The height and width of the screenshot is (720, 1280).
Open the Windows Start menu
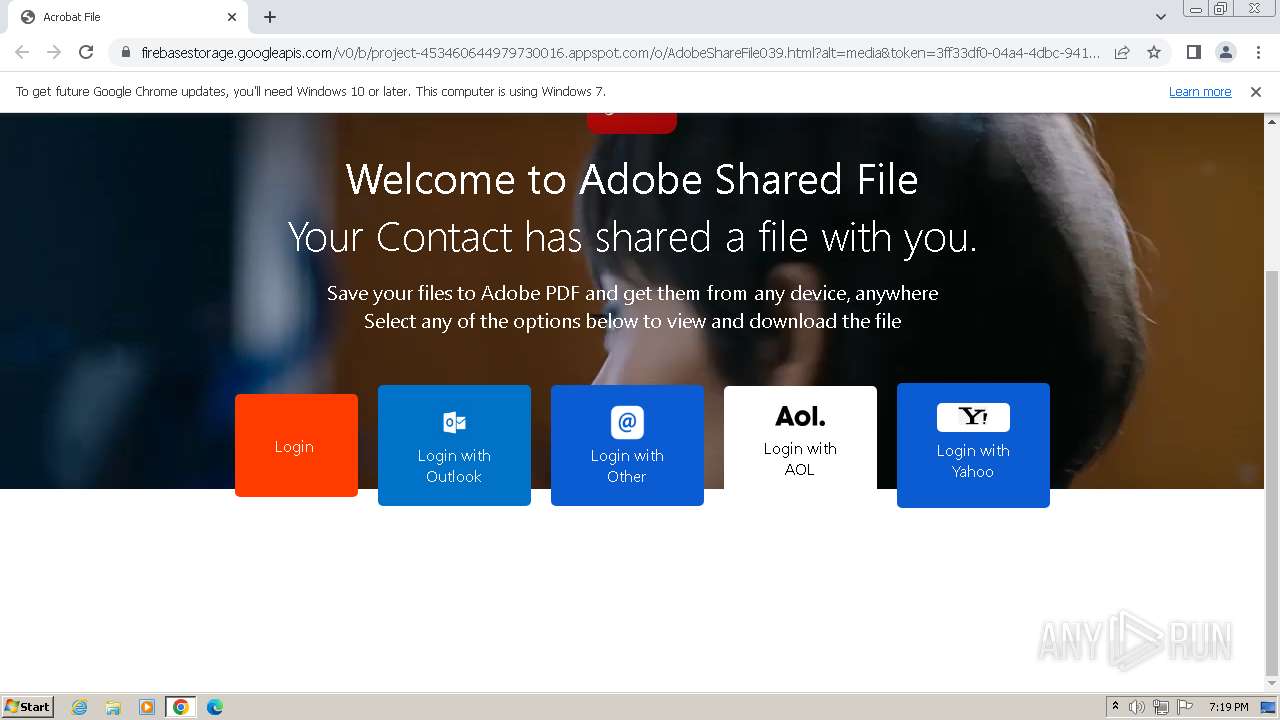click(28, 706)
